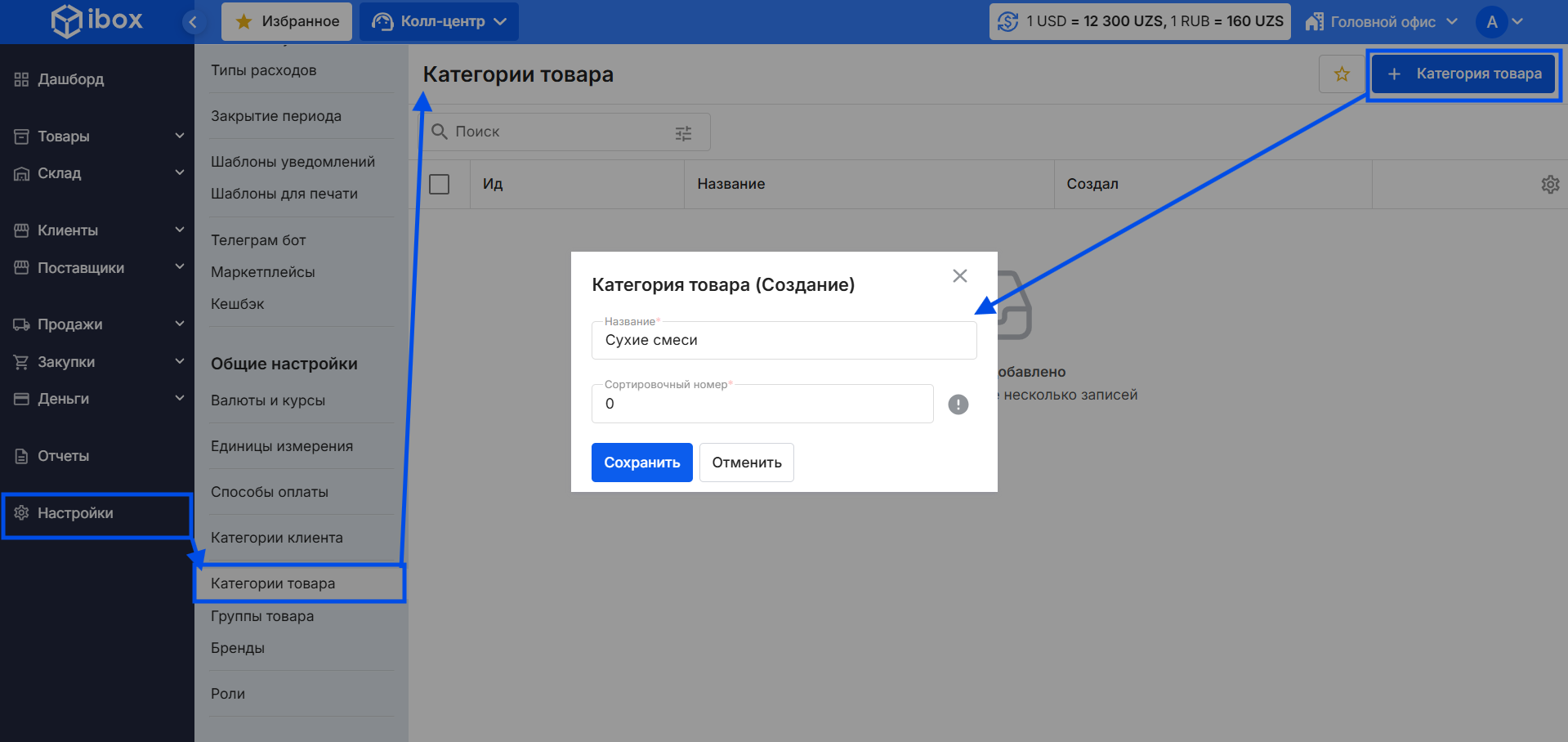
Task: Toggle the select-all checkbox in table header
Action: [x=440, y=185]
